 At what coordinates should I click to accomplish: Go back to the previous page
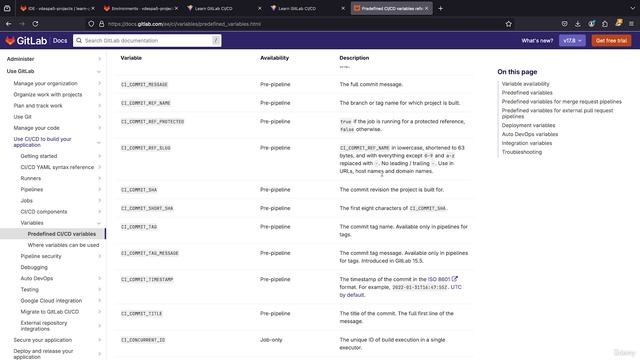pyautogui.click(x=9, y=24)
